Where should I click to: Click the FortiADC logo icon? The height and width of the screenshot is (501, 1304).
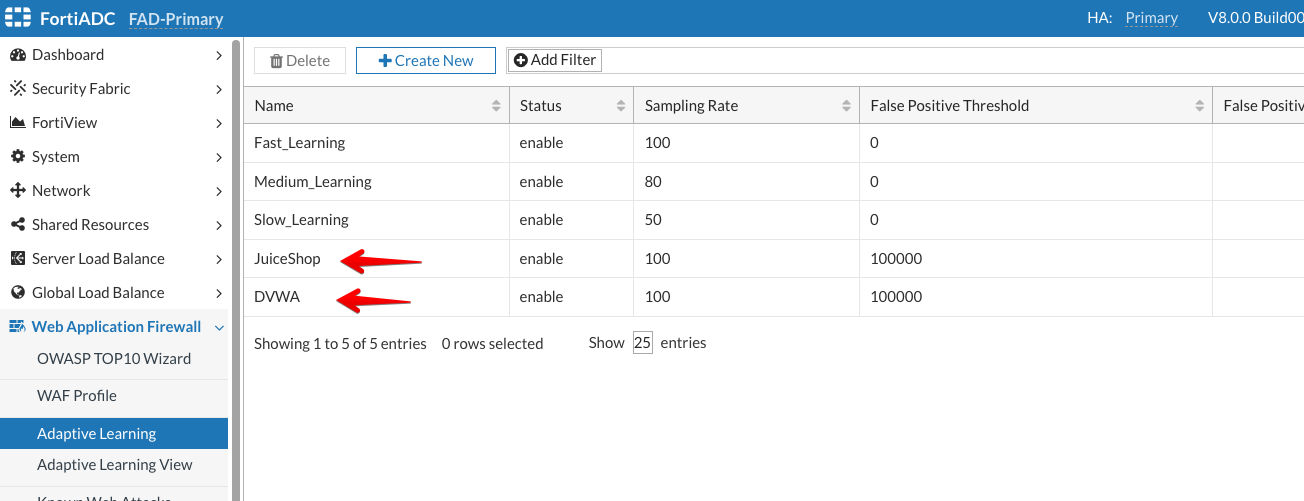pyautogui.click(x=19, y=18)
